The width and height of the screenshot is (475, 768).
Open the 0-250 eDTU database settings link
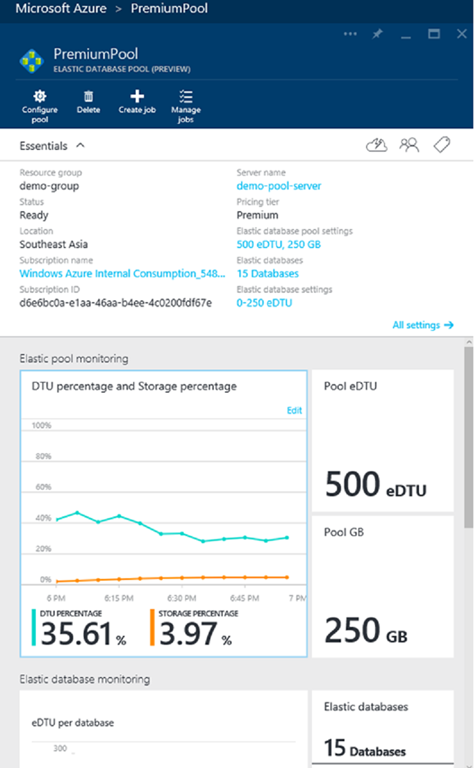tap(264, 303)
